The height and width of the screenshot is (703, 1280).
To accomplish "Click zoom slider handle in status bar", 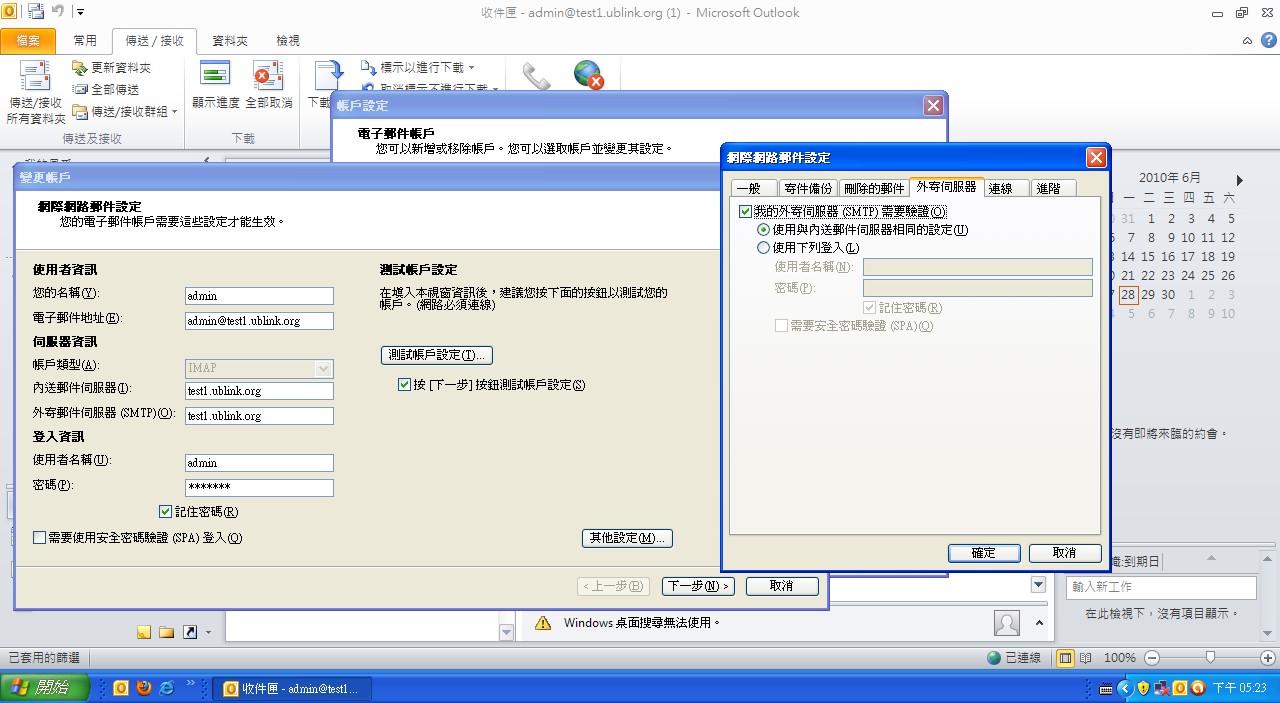I will pos(1210,658).
